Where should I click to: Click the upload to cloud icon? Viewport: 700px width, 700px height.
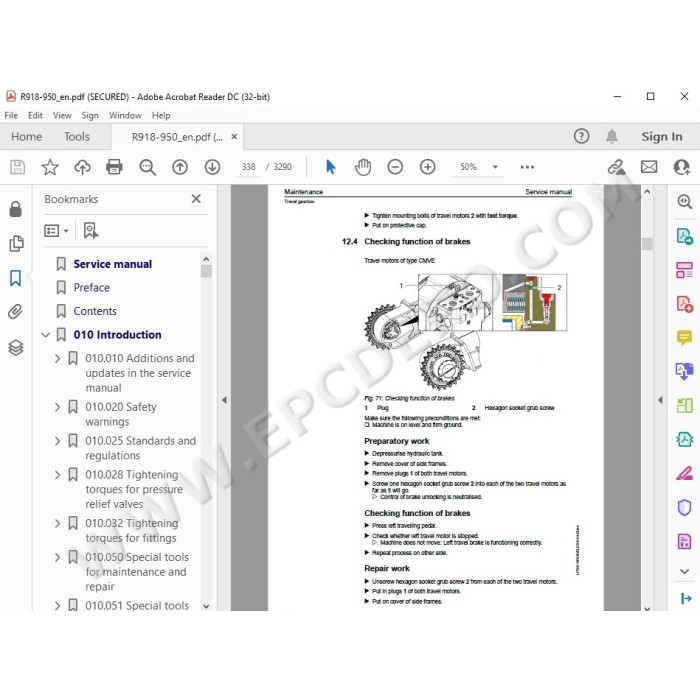tap(82, 167)
